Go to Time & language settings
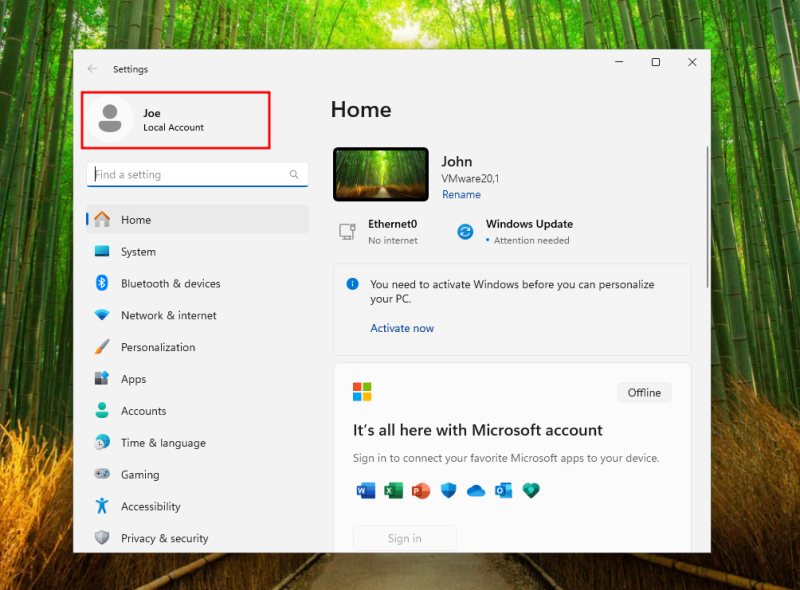 [162, 443]
